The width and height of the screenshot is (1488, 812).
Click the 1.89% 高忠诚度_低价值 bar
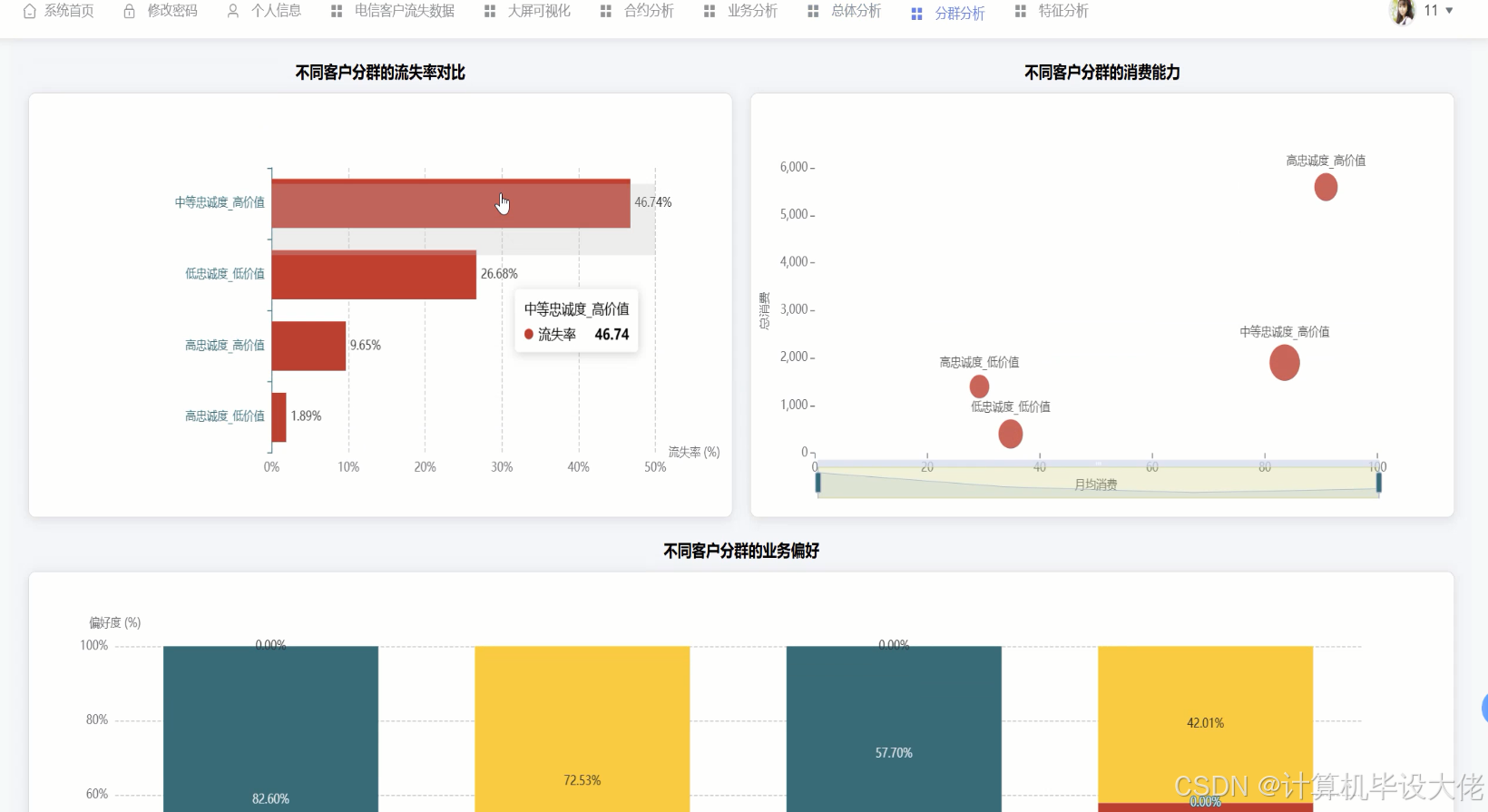coord(279,417)
